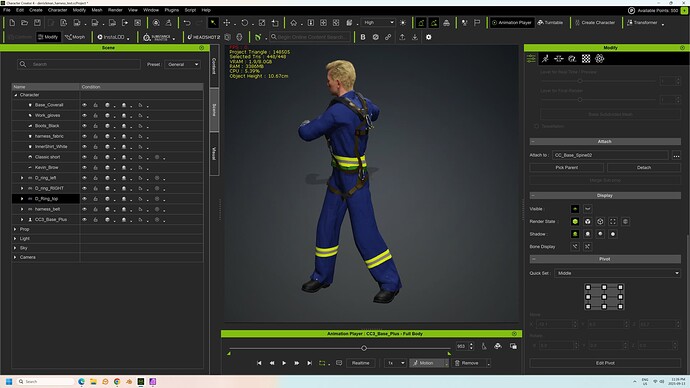
Task: Hide the CC3_Base_Plus avatar
Action: tap(84, 220)
